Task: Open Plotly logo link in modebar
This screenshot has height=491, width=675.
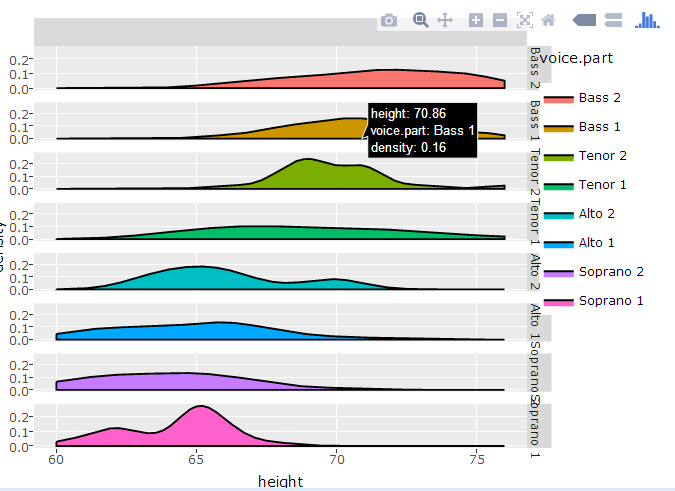Action: [x=648, y=20]
